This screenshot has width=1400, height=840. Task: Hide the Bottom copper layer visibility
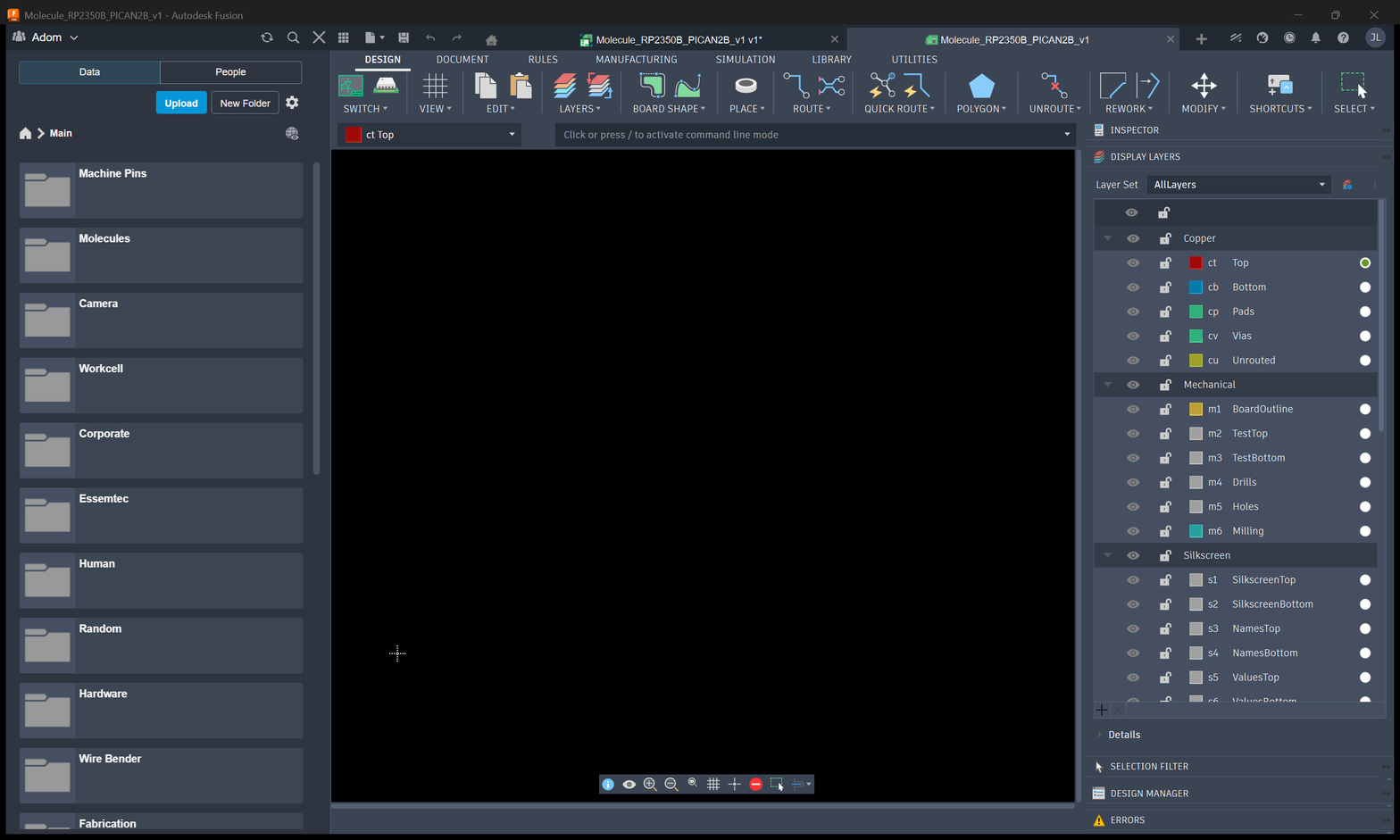coord(1133,287)
